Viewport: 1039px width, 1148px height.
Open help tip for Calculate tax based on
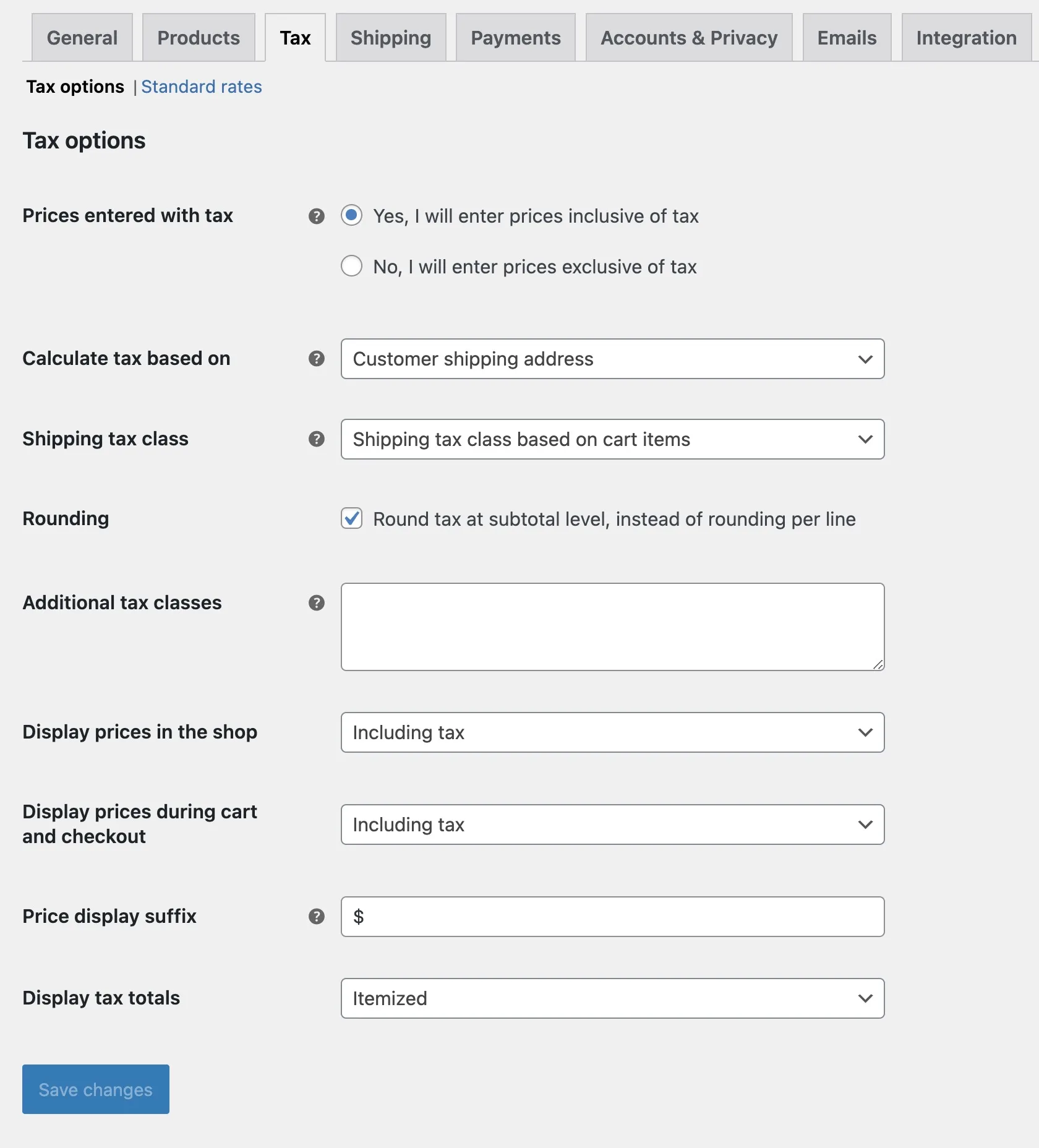coord(317,359)
